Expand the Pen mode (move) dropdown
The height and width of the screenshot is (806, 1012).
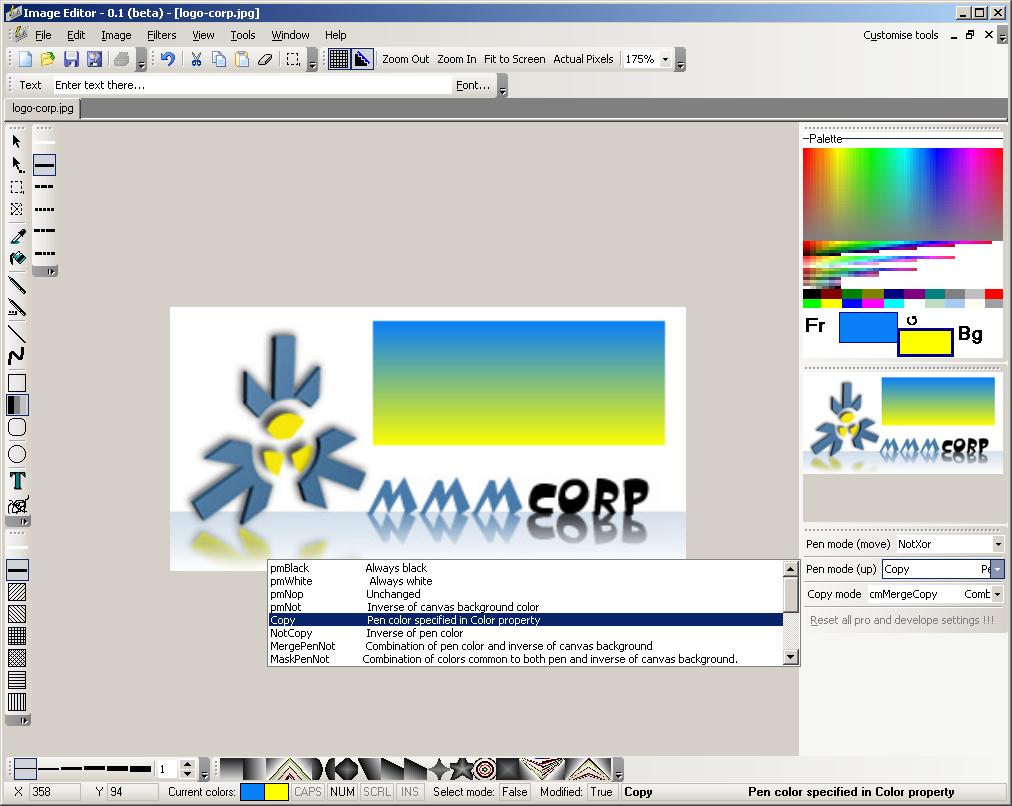point(998,544)
